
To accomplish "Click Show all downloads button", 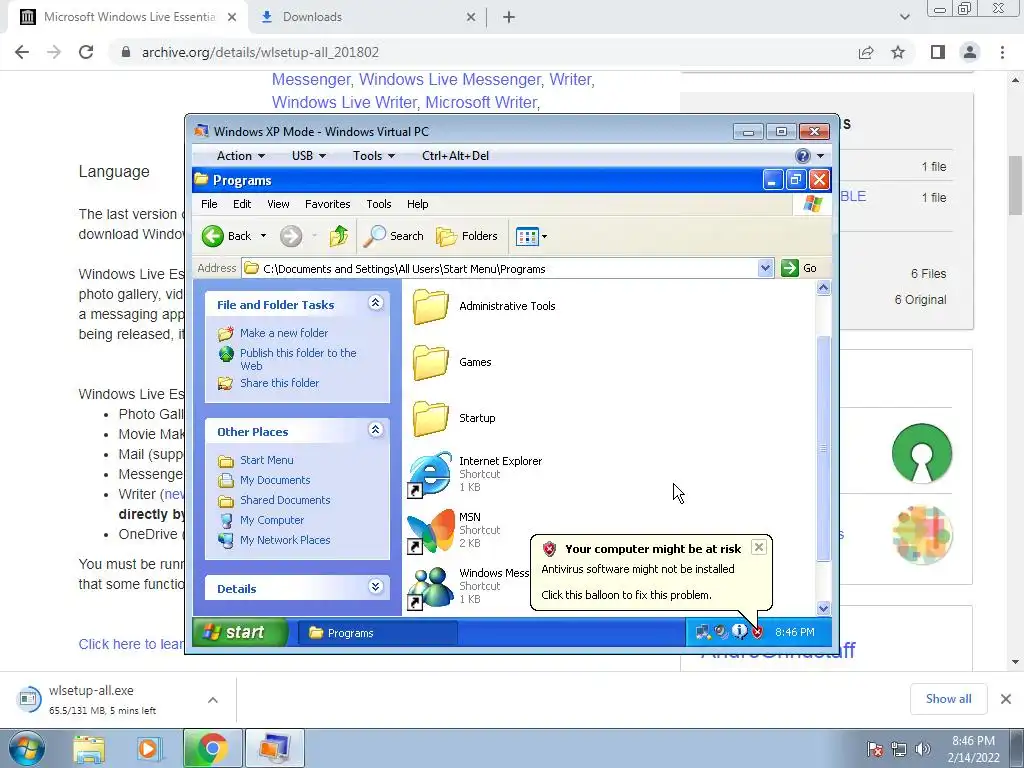I will pyautogui.click(x=948, y=699).
